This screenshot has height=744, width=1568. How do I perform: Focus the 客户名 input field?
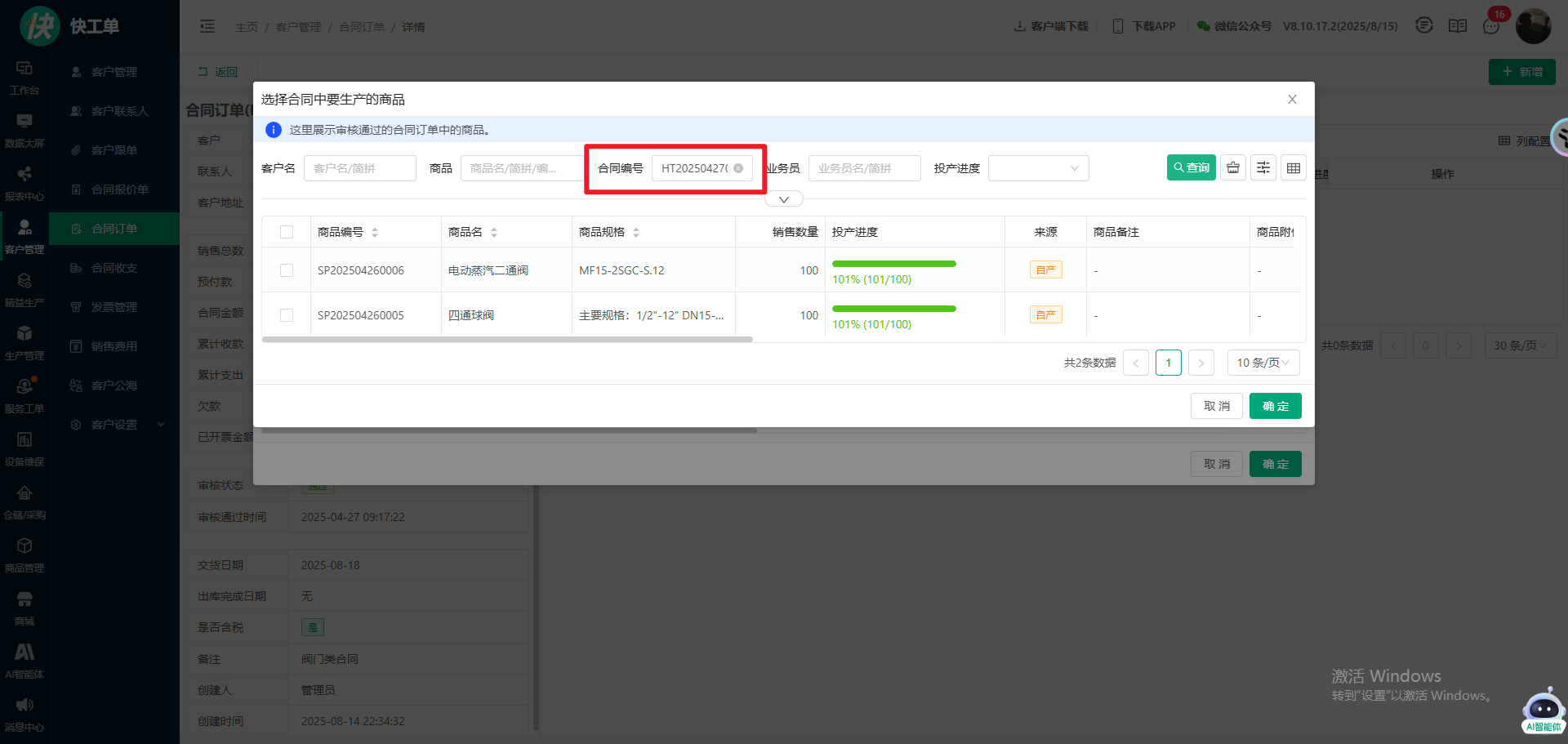click(x=359, y=168)
